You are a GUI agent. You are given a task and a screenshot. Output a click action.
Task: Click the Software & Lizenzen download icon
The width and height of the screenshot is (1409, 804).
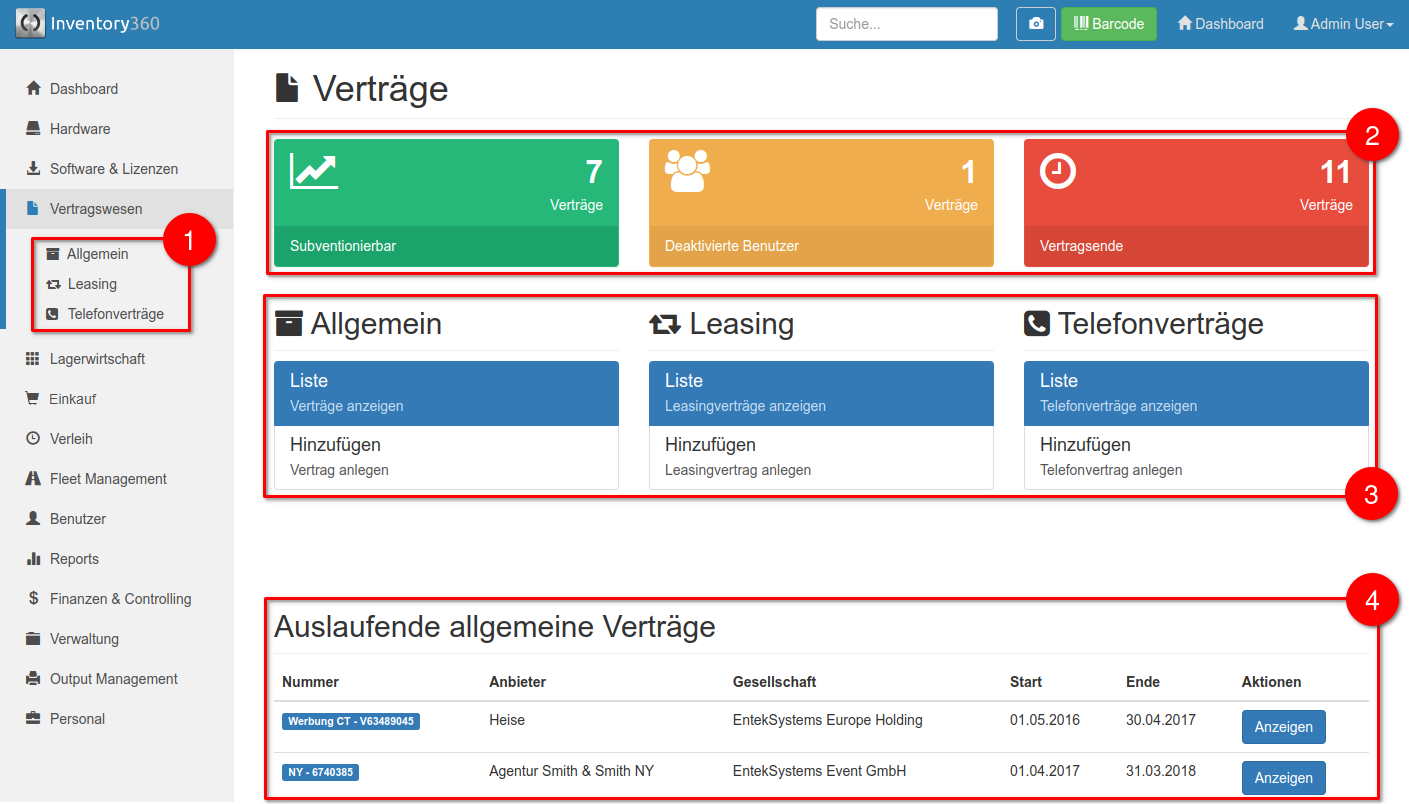pyautogui.click(x=33, y=169)
